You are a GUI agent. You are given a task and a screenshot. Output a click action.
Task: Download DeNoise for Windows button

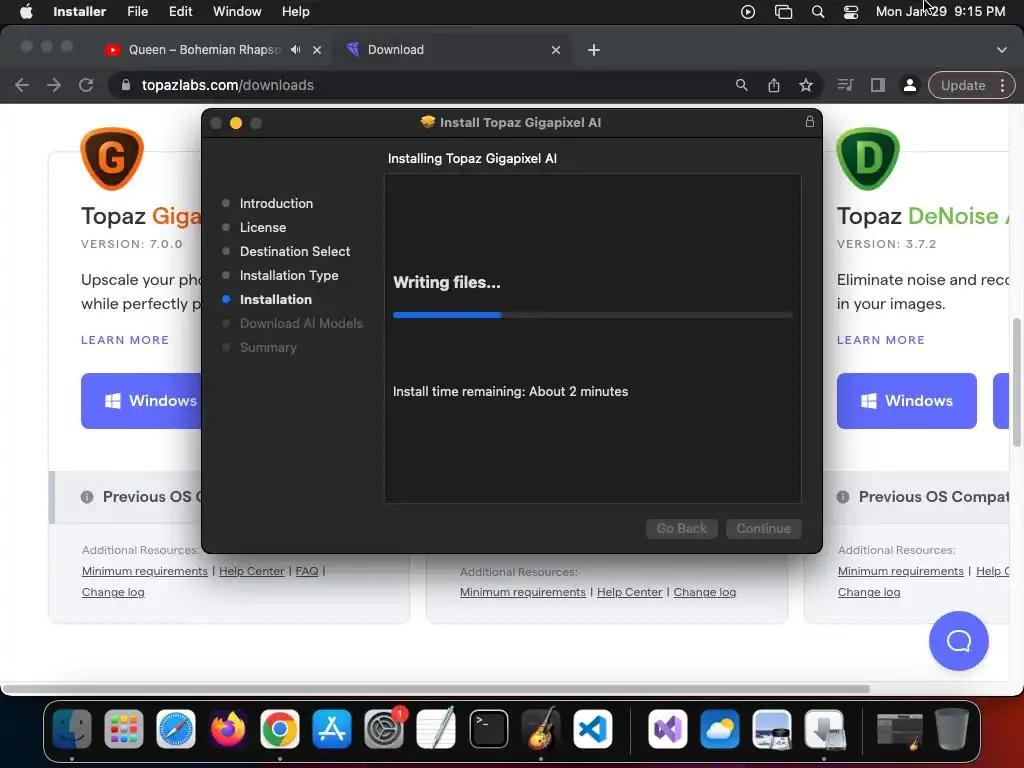[906, 401]
